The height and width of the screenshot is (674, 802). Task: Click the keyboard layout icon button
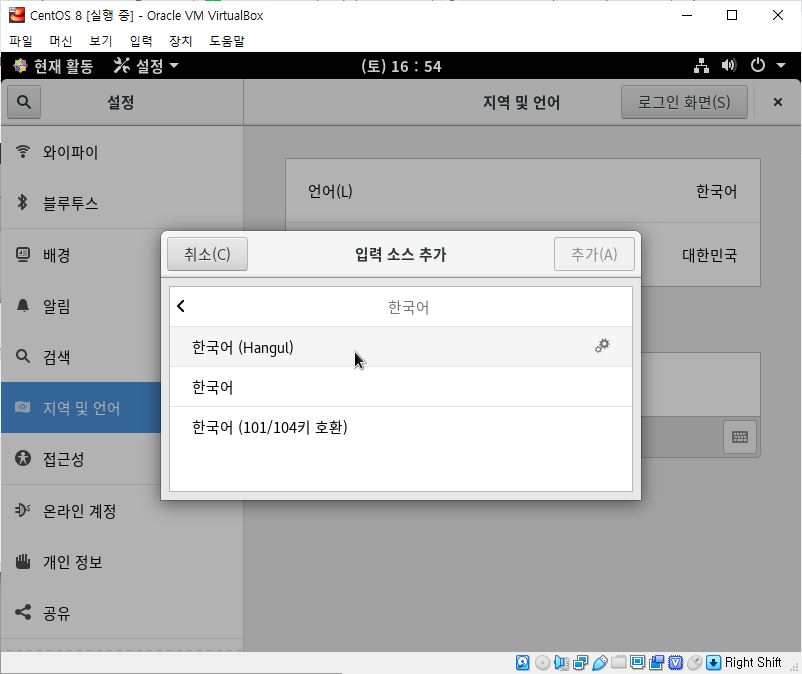[740, 437]
